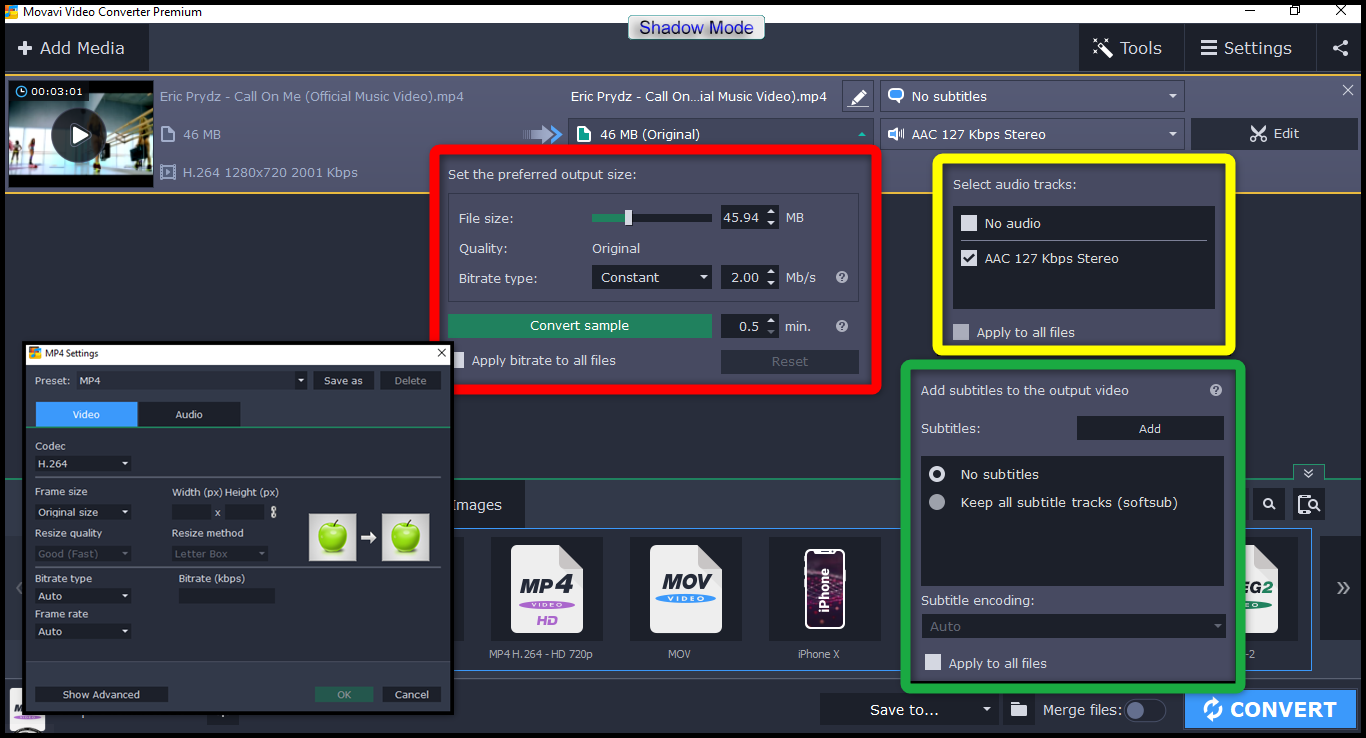Open the Save to... dropdown
The height and width of the screenshot is (738, 1366).
coord(910,709)
